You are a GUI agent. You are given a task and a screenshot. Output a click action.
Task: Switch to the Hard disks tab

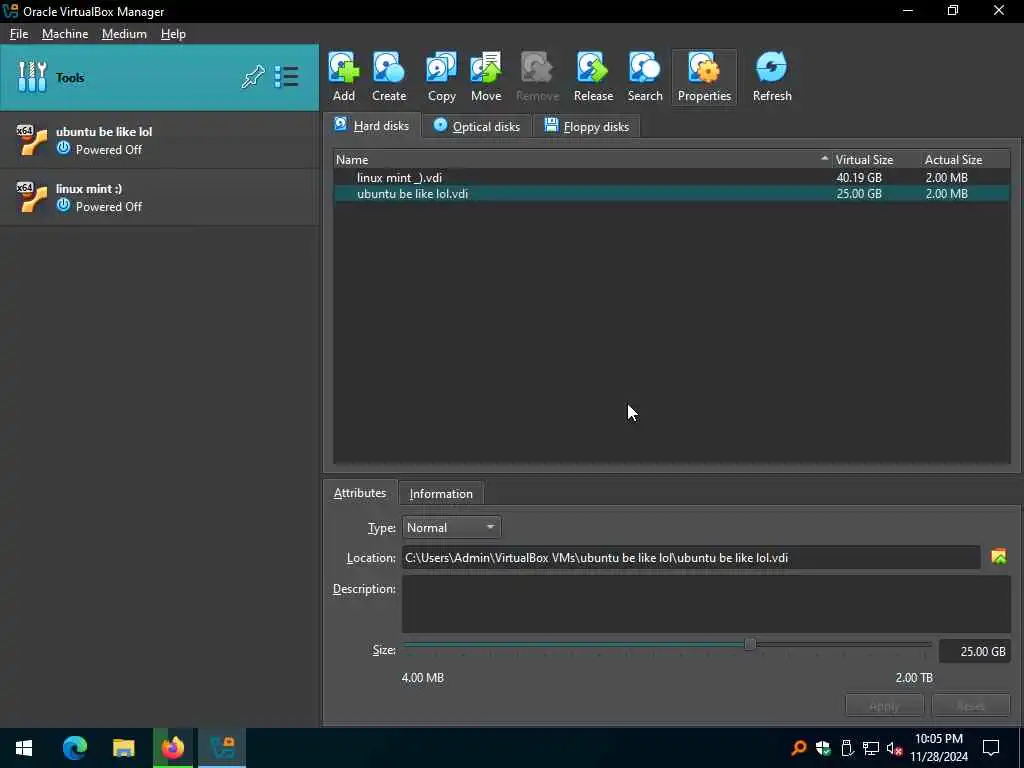tap(372, 125)
